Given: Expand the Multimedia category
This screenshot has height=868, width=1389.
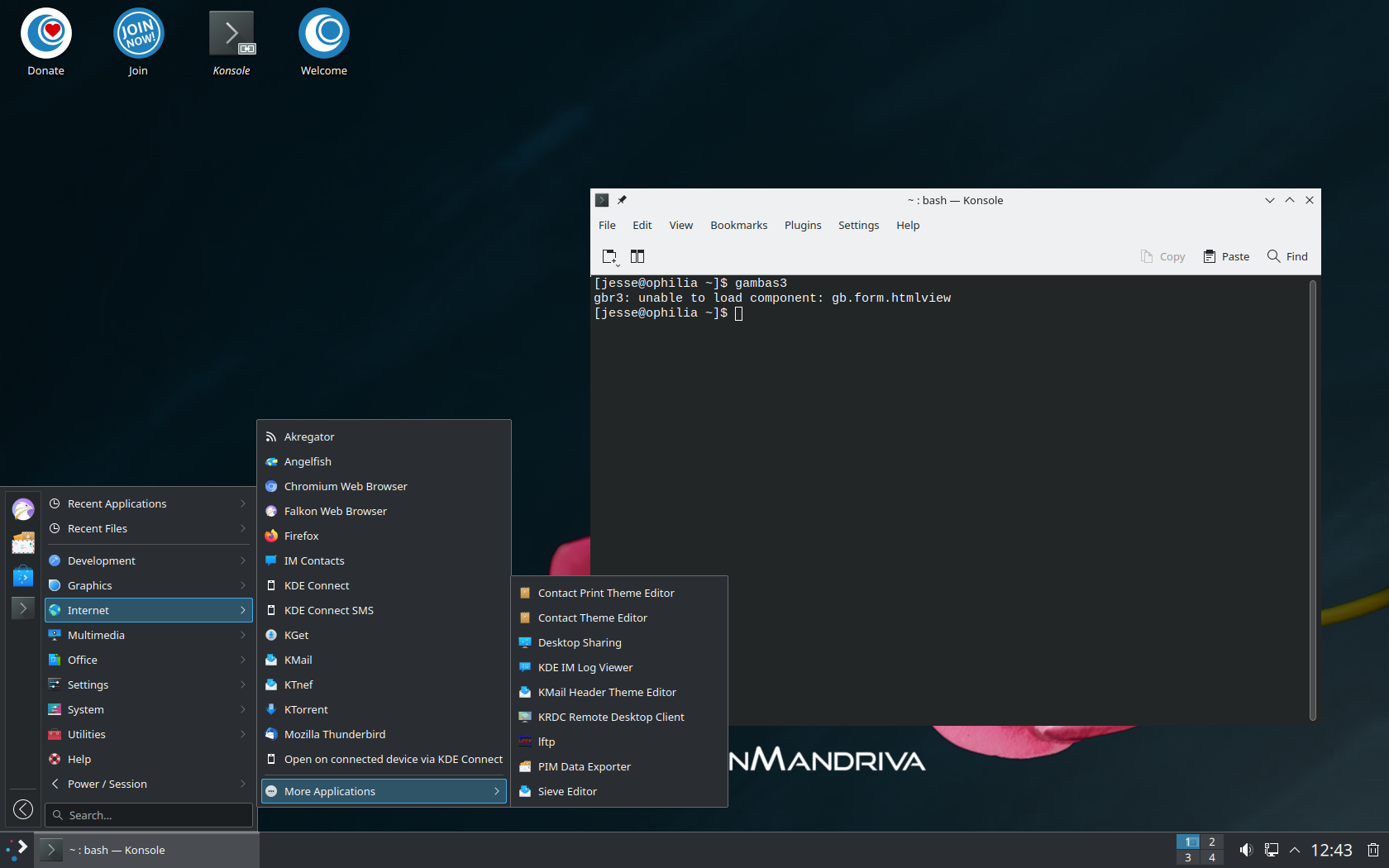Looking at the screenshot, I should (x=149, y=635).
